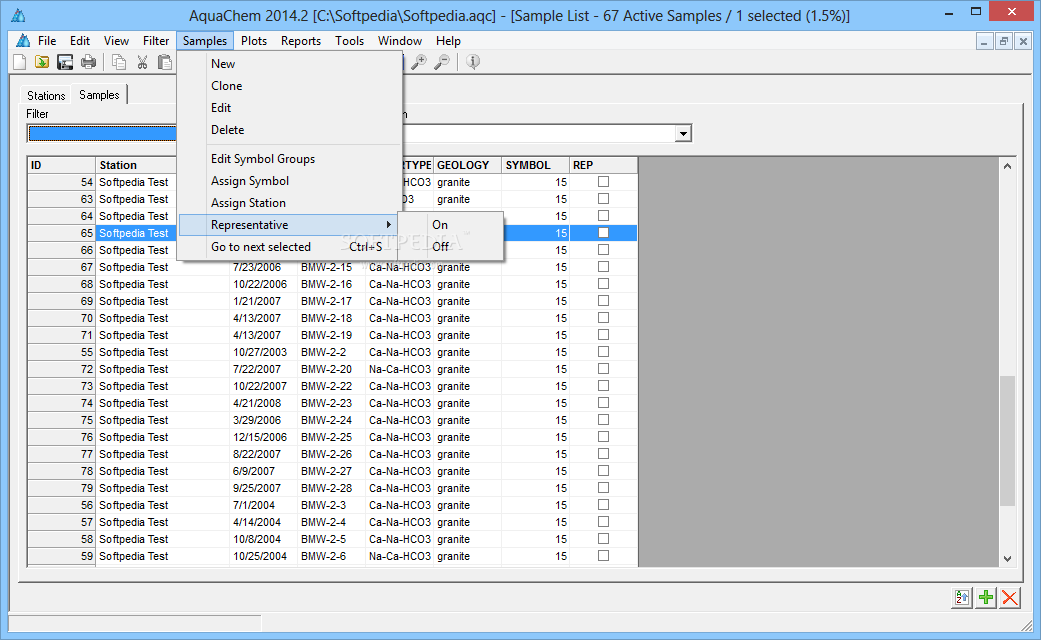1041x640 pixels.
Task: Tick REP checkbox for sample ID 63
Action: 603,199
